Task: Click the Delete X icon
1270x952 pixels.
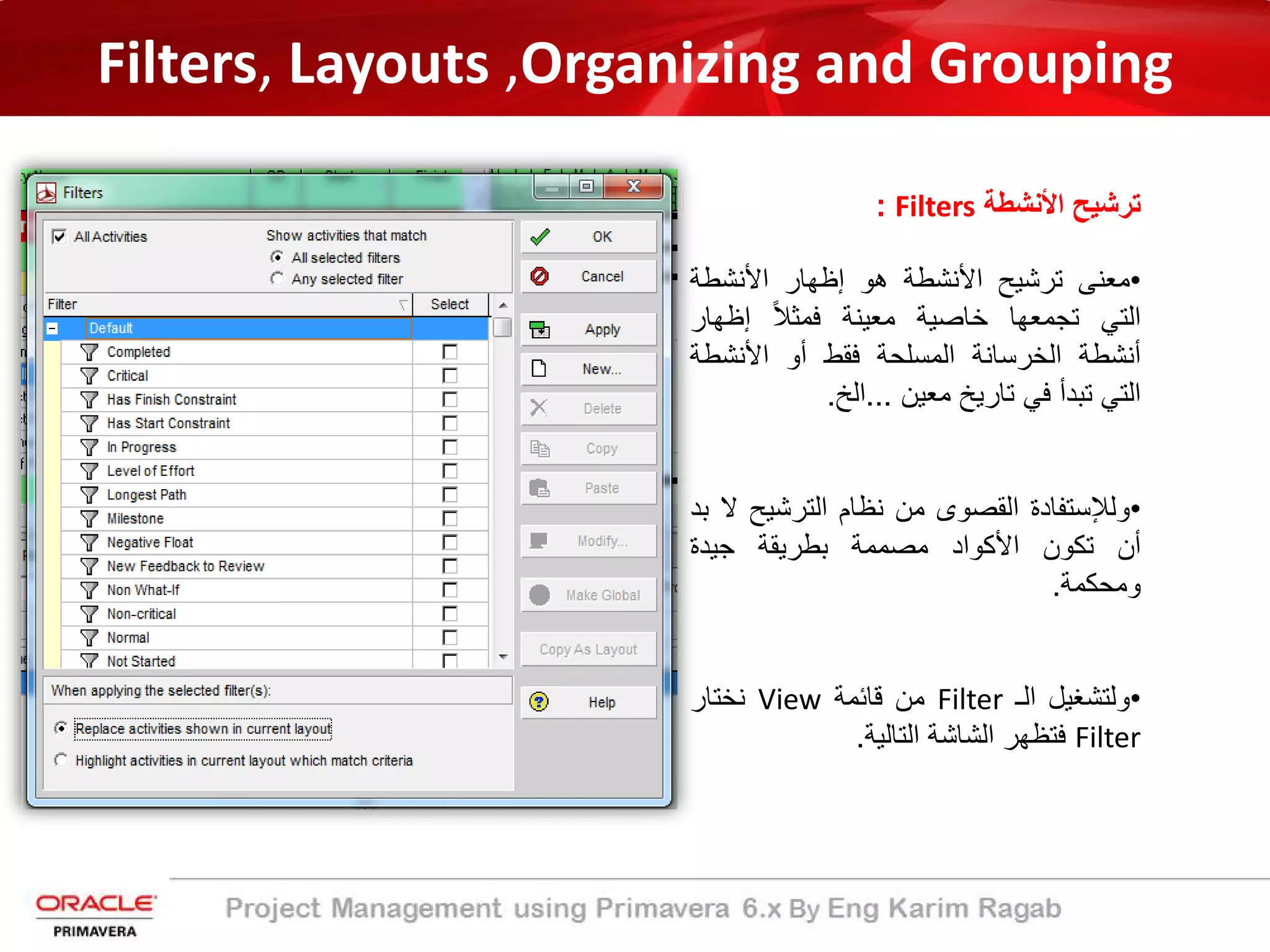Action: (539, 408)
